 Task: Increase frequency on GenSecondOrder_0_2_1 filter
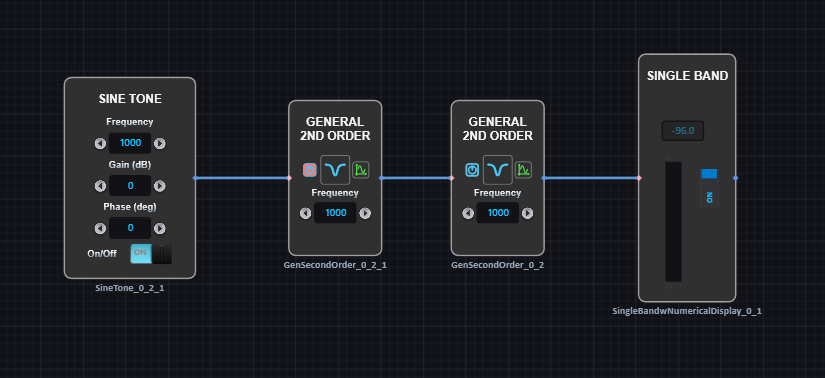(365, 213)
